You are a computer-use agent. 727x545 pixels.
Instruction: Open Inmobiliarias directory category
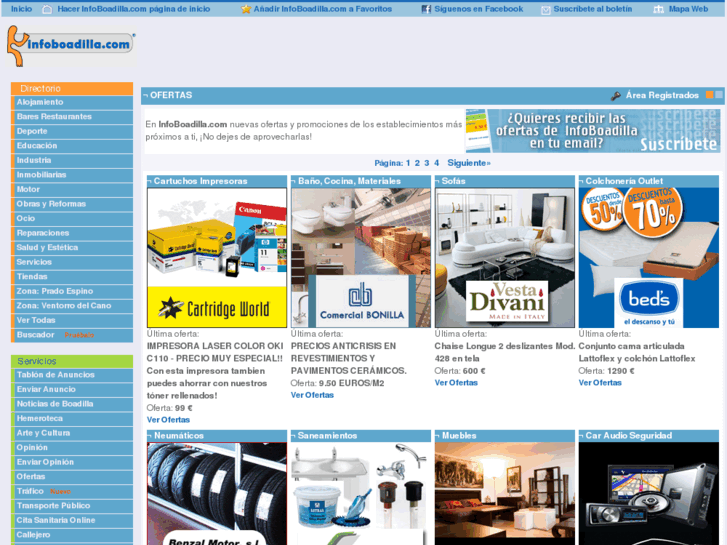coord(72,175)
